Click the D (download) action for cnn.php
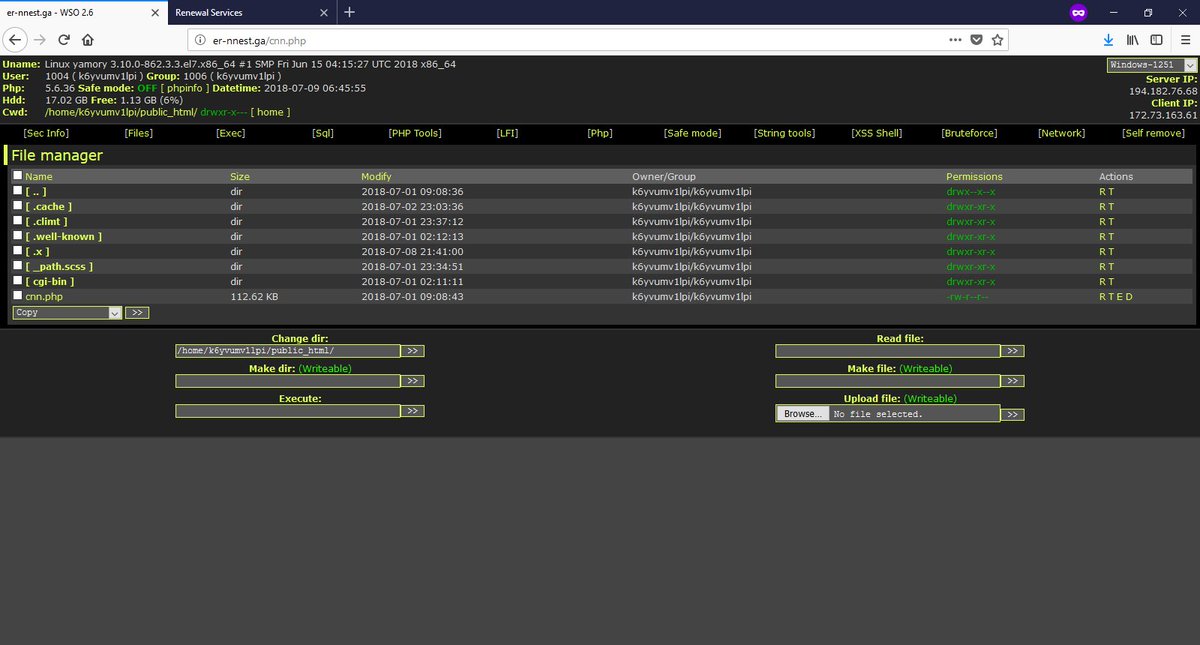The height and width of the screenshot is (645, 1200). point(1130,297)
